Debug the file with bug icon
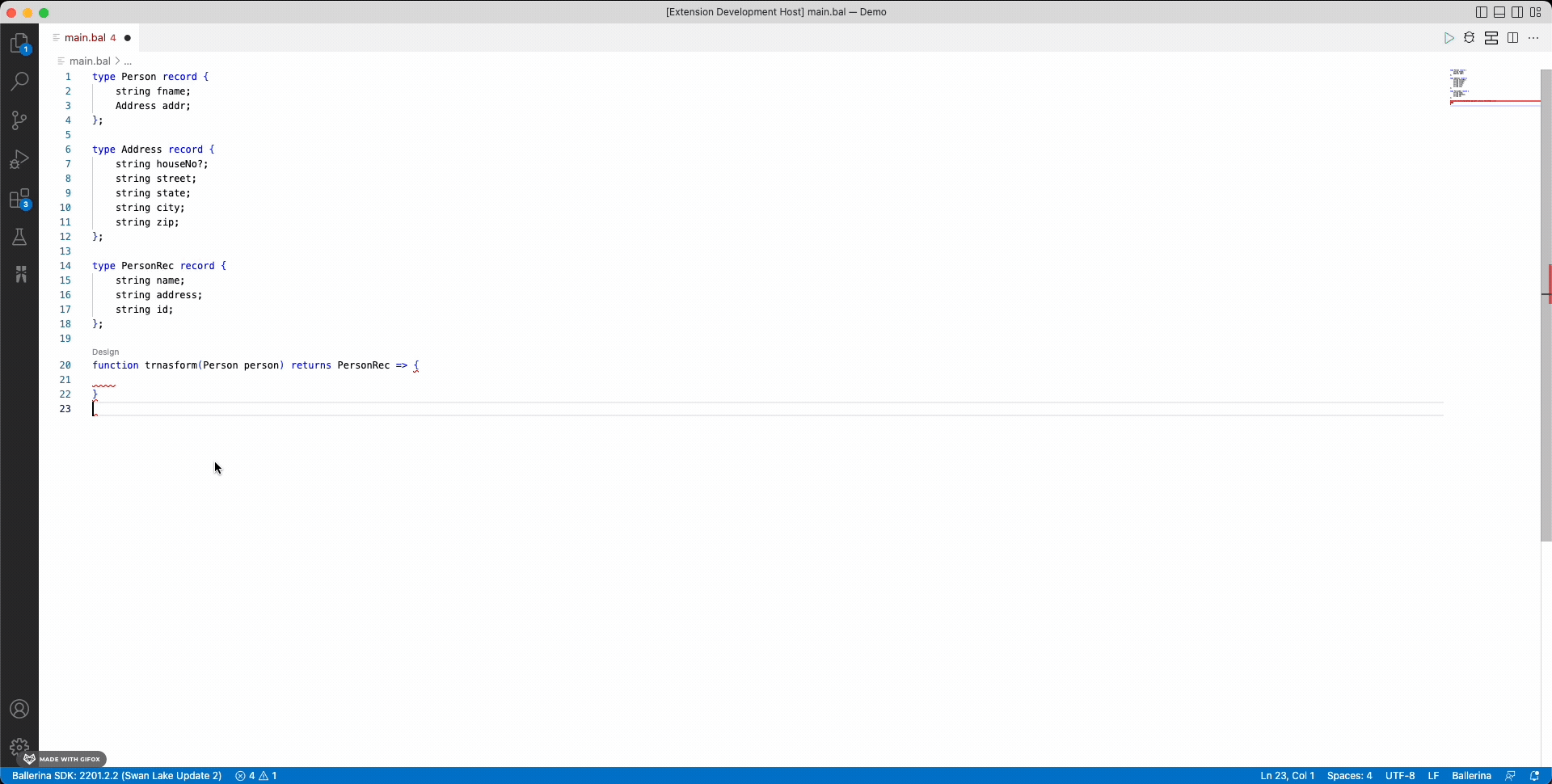This screenshot has height=784, width=1552. [1470, 38]
